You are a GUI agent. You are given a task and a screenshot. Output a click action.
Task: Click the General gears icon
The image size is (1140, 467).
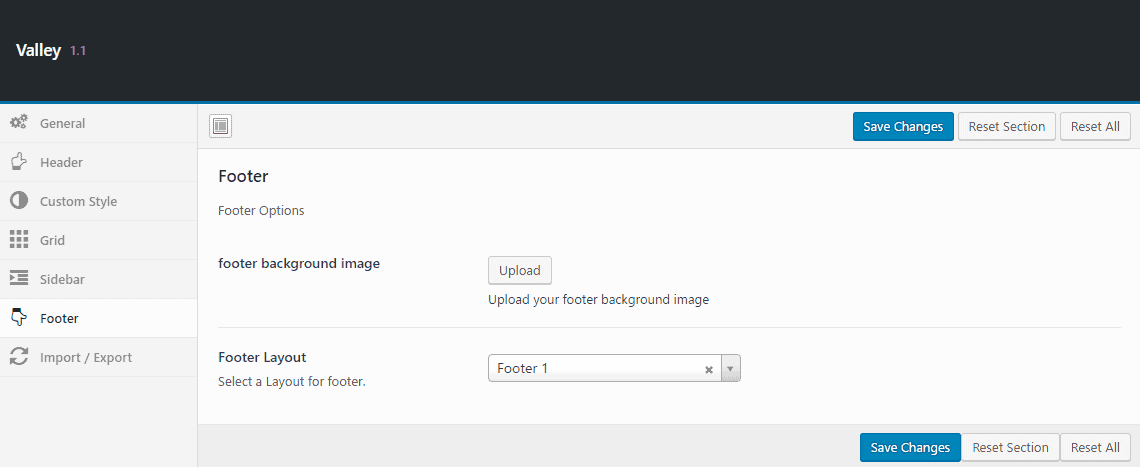click(19, 123)
